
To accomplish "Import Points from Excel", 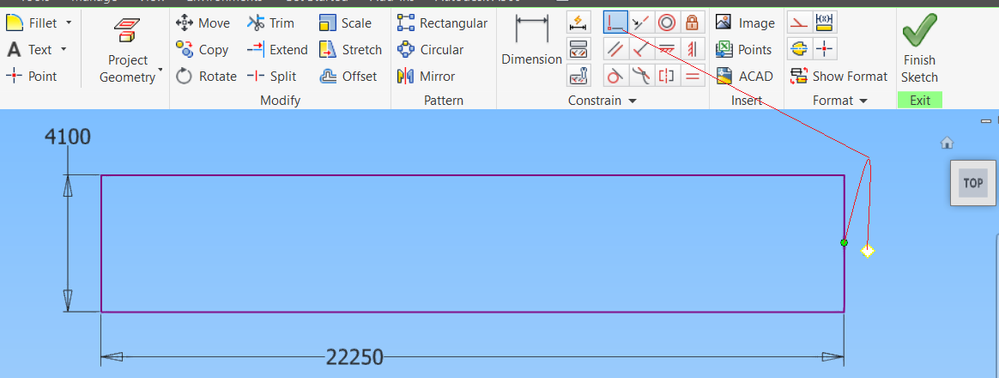I will tap(744, 50).
